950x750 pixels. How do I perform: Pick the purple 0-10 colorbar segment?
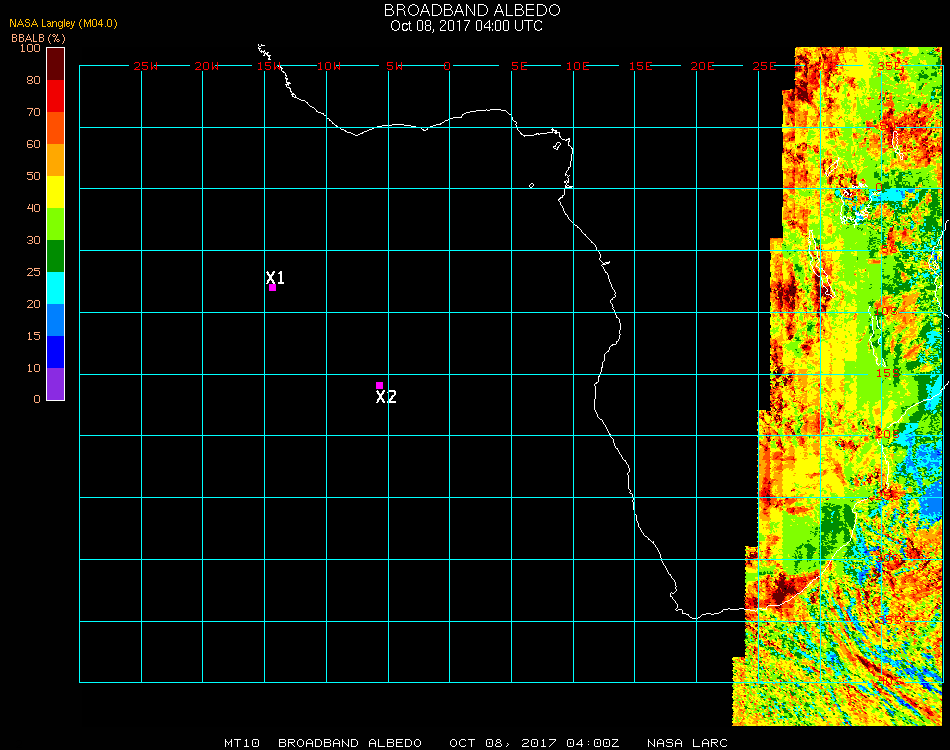(56, 384)
